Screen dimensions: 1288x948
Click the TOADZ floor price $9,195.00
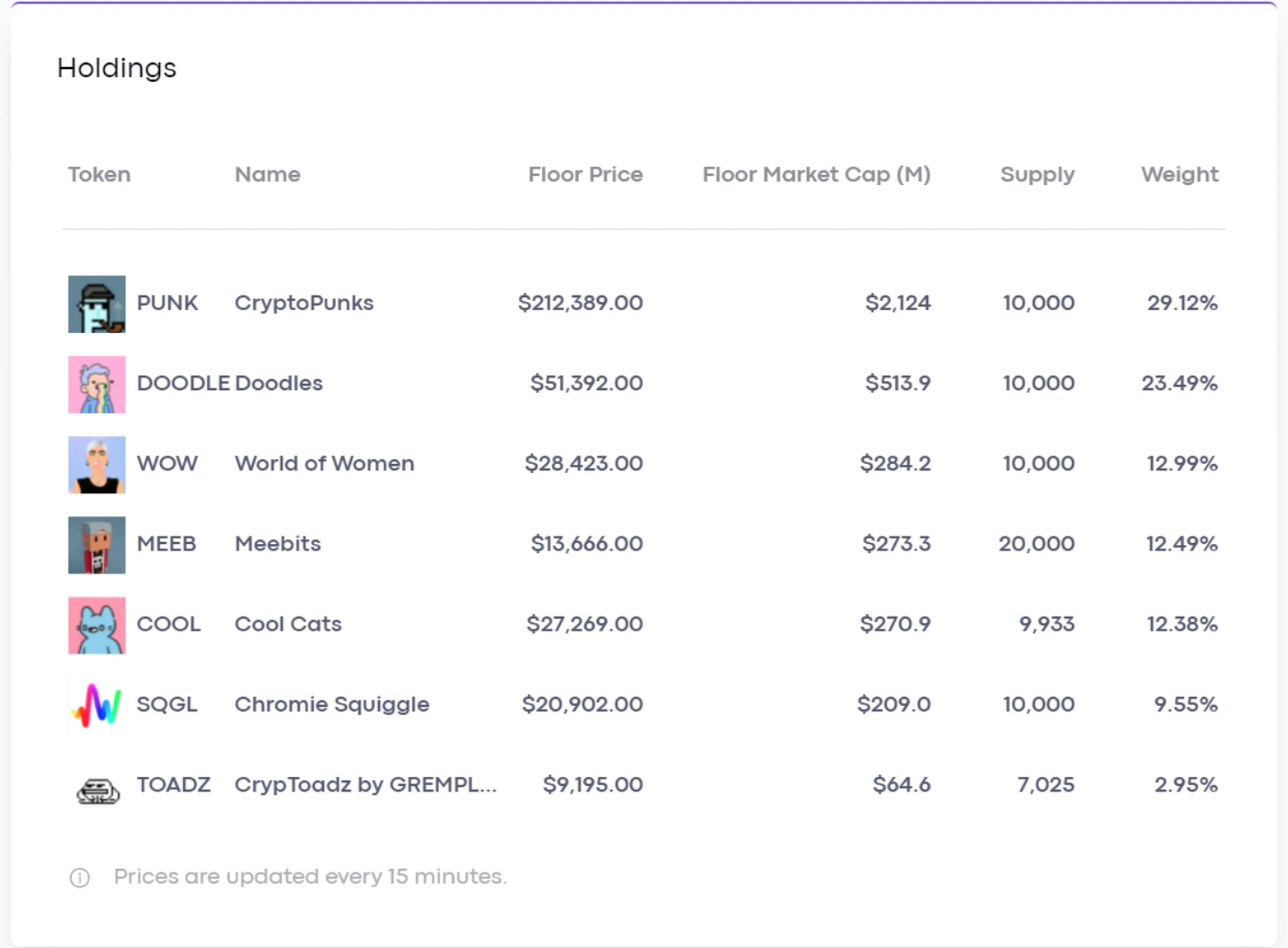(592, 784)
